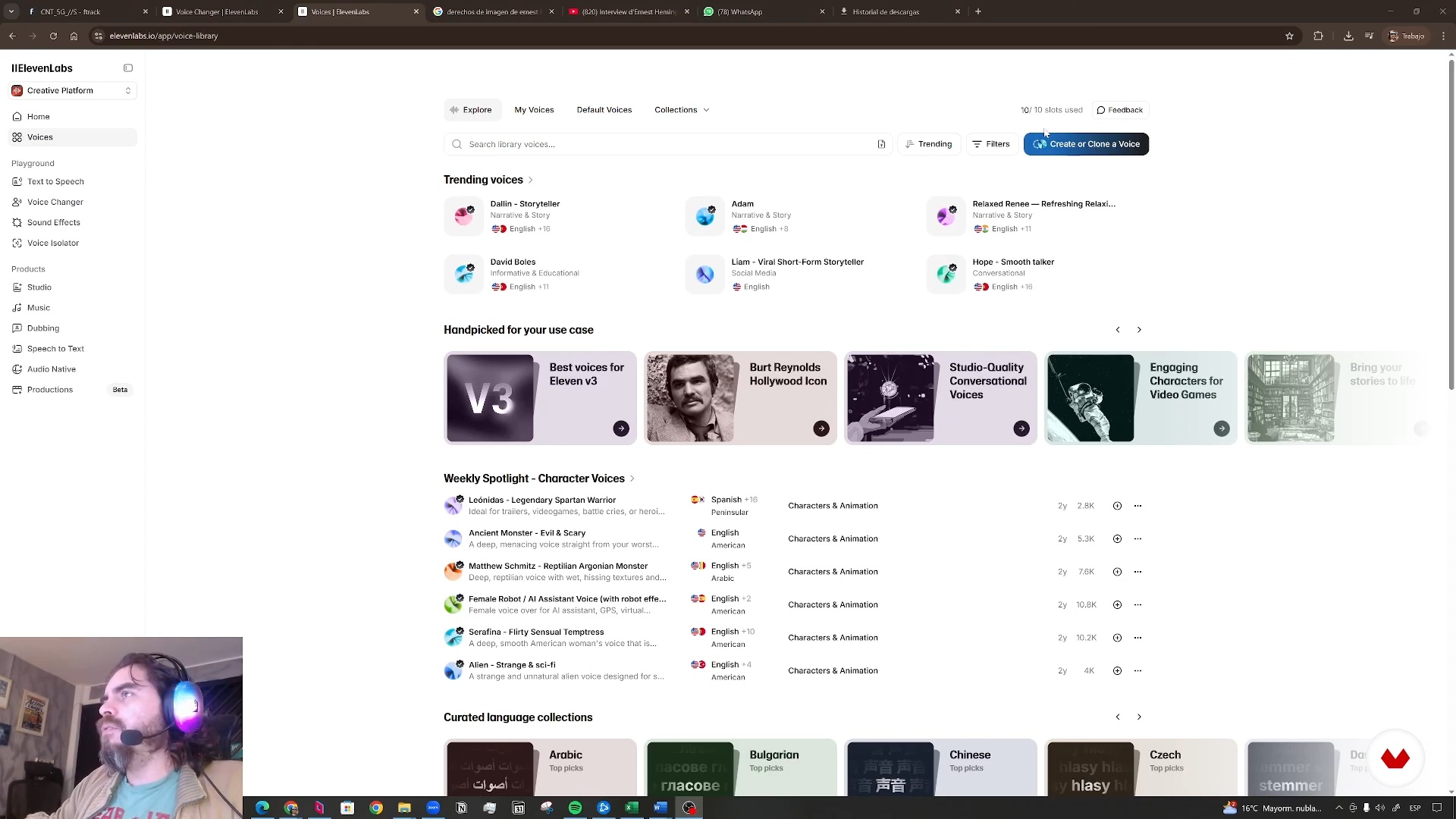Screen dimensions: 1456x819
Task: Open Sound Effects in sidebar
Action: pos(53,223)
